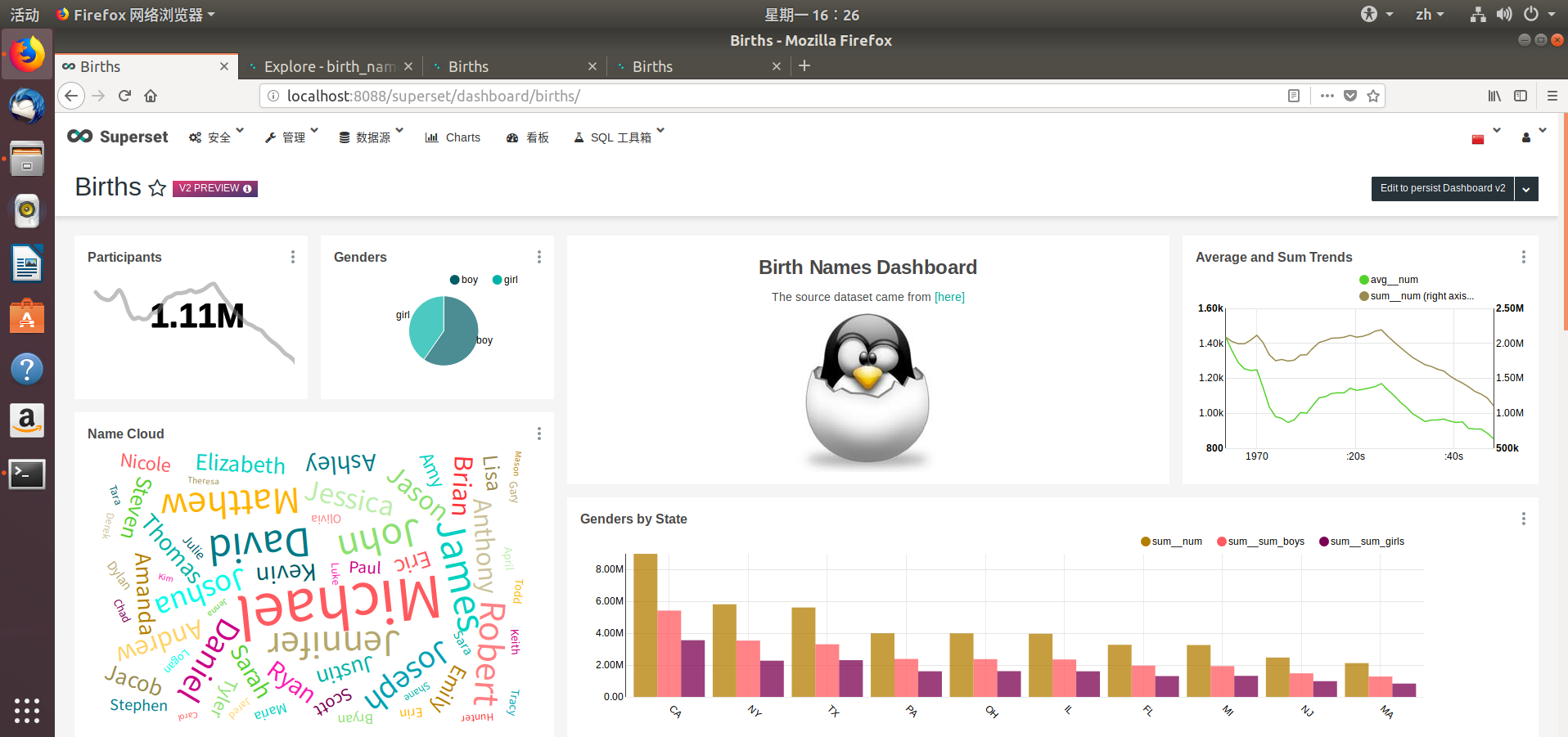The width and height of the screenshot is (1568, 737).
Task: Open Participants chart options menu
Action: (293, 257)
